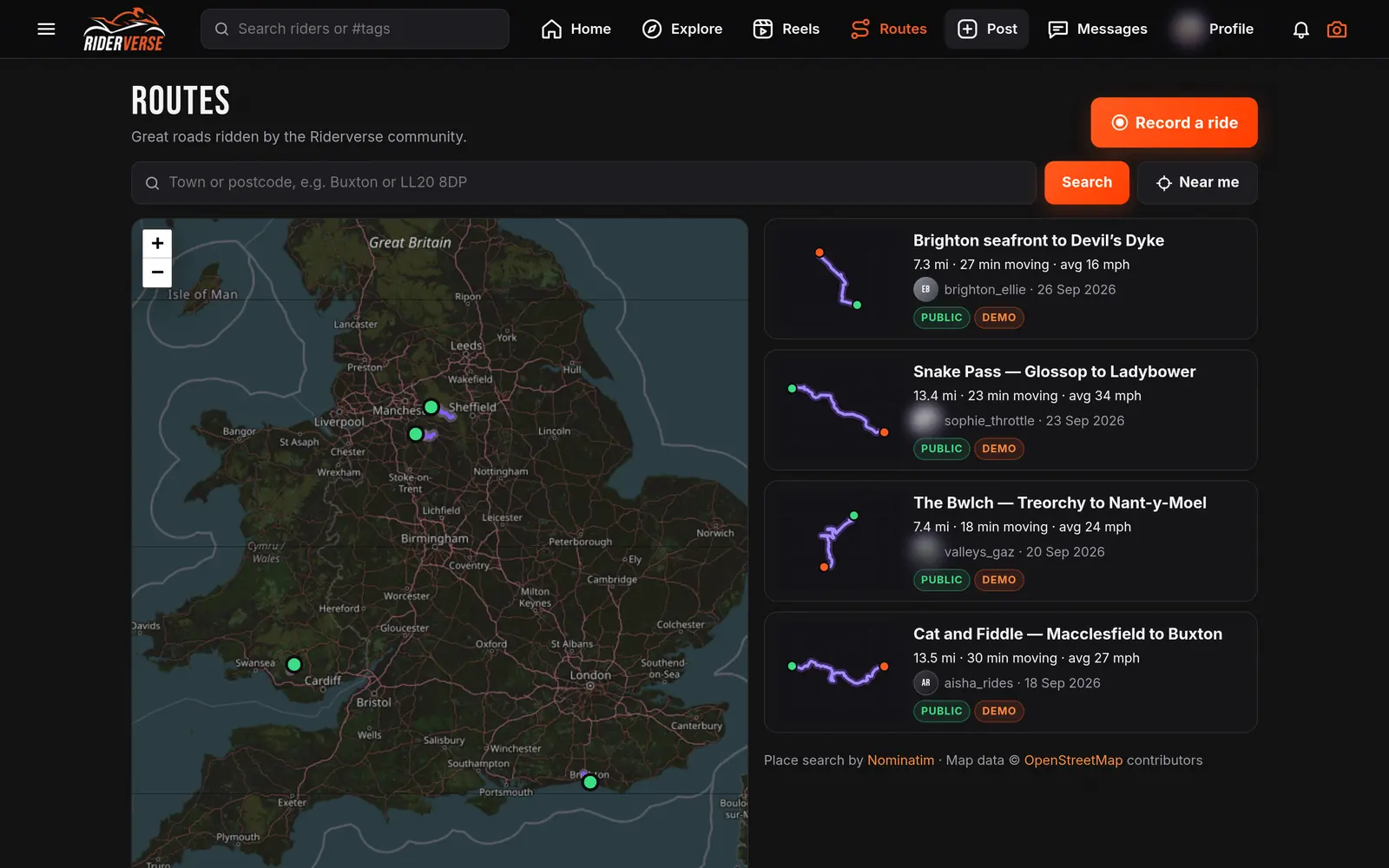Go to the Home tab

coord(576,30)
